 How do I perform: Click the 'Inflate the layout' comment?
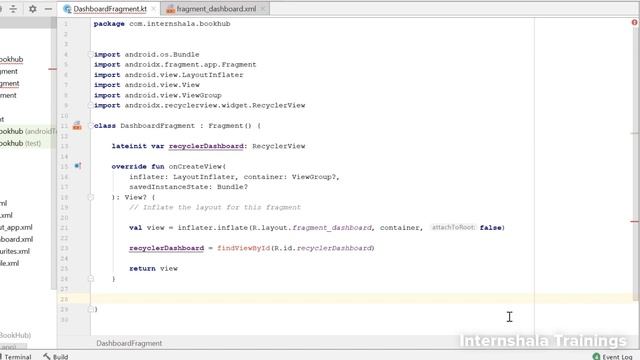[x=215, y=207]
